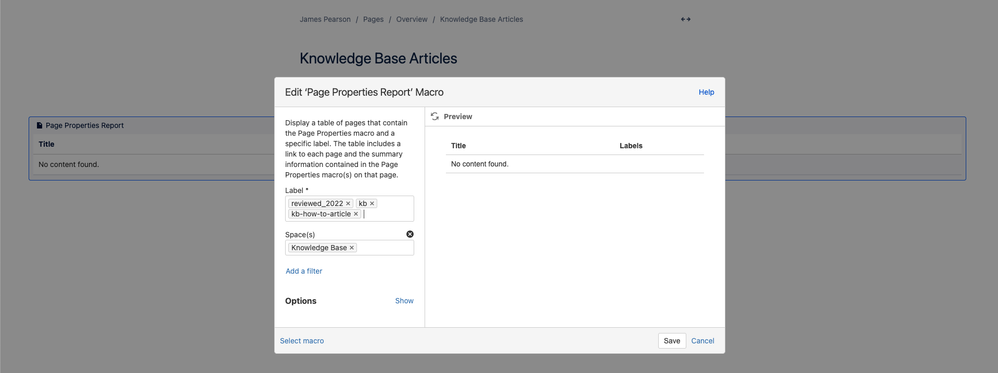Viewport: 998px width, 373px height.
Task: Cancel the macro dialog
Action: (x=703, y=341)
